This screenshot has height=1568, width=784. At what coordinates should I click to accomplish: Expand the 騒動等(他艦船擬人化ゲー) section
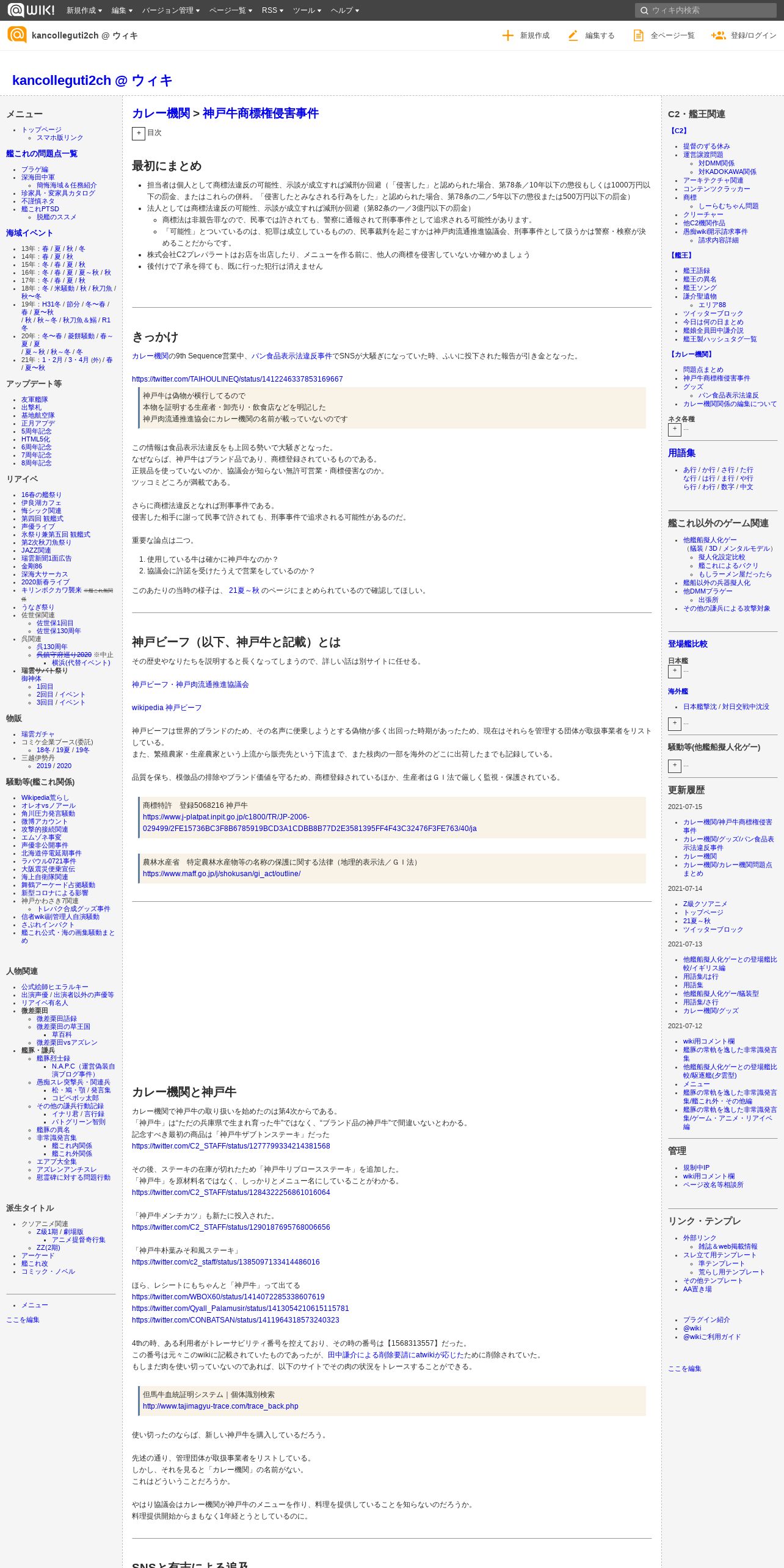pos(674,765)
